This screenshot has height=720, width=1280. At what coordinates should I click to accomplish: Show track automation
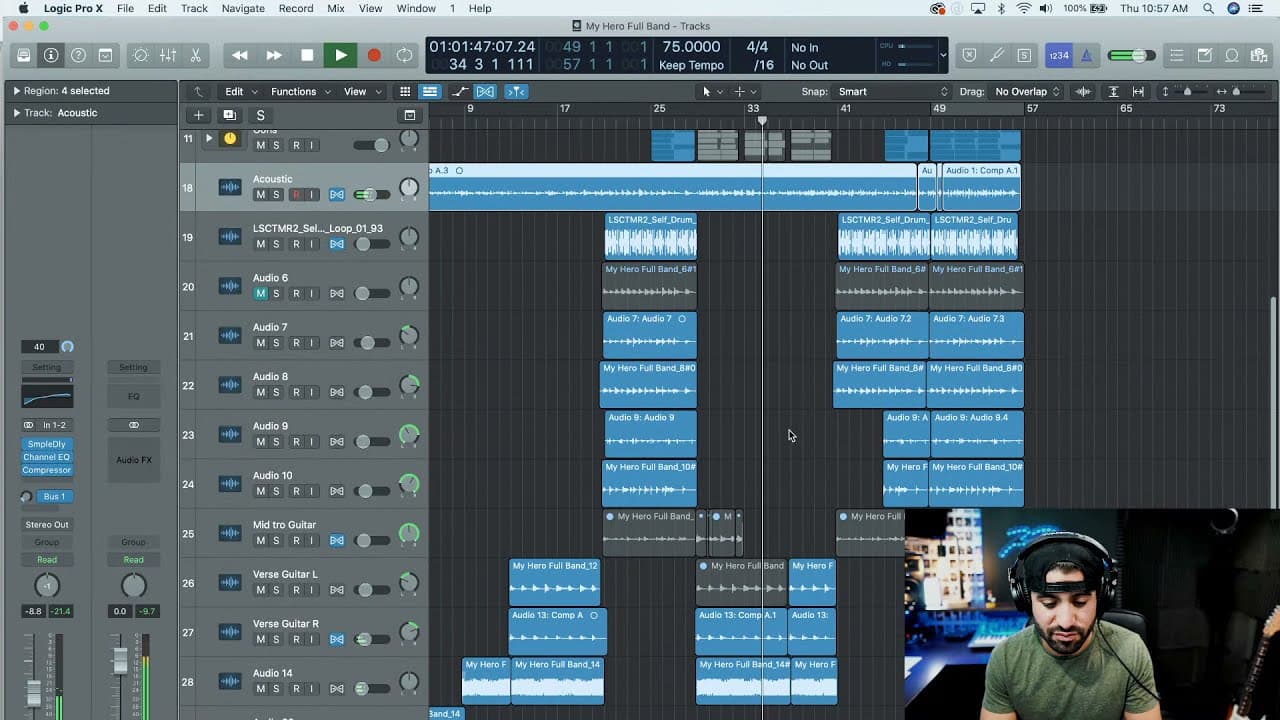coord(459,91)
